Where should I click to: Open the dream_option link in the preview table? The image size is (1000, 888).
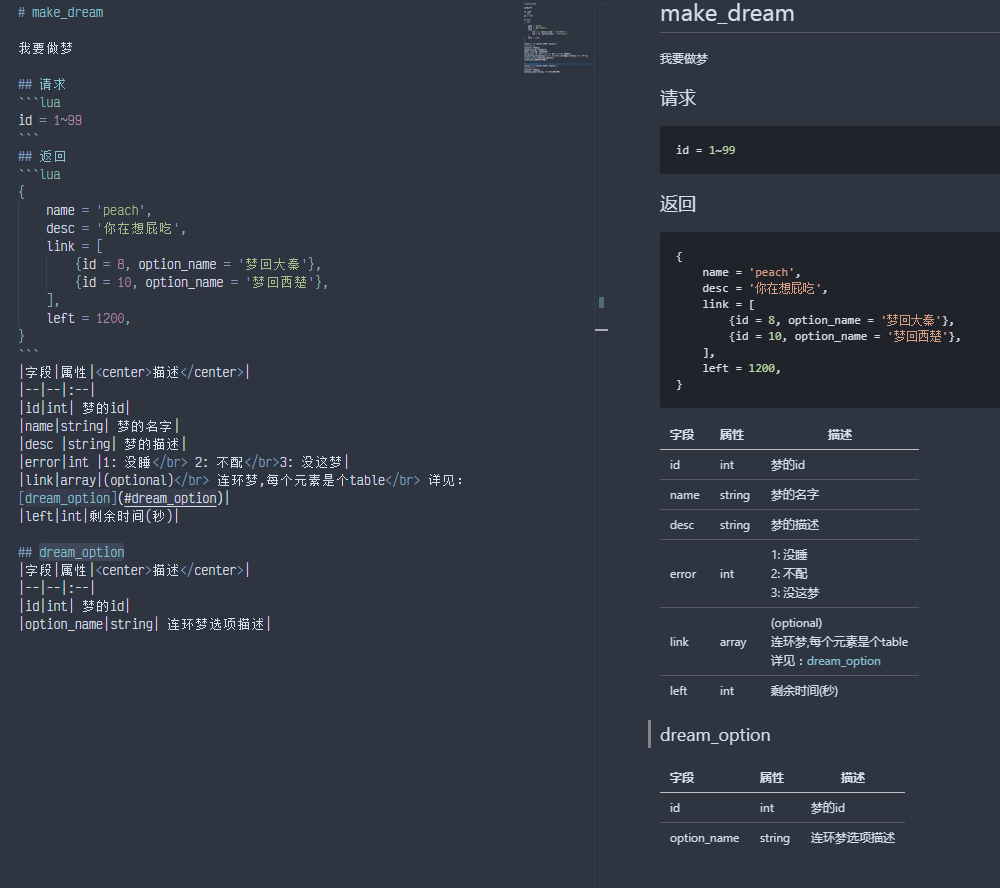843,661
